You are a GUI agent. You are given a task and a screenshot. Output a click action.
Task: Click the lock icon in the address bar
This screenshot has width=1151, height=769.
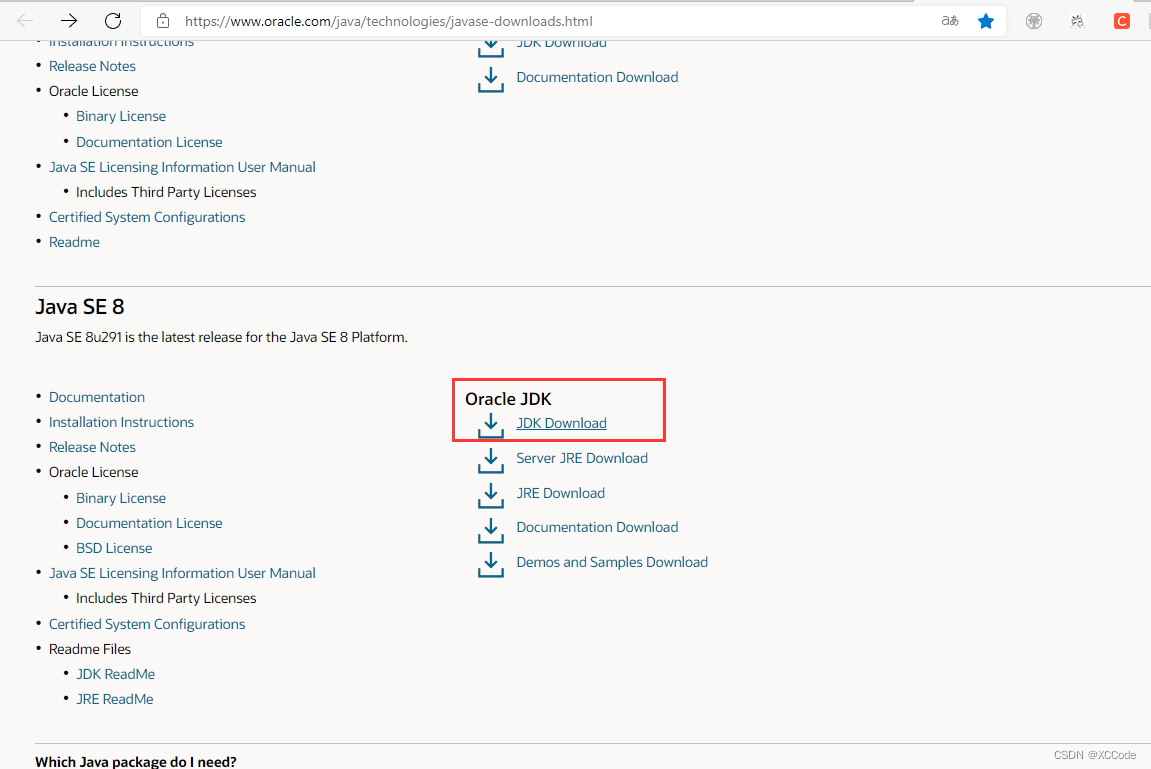[163, 21]
